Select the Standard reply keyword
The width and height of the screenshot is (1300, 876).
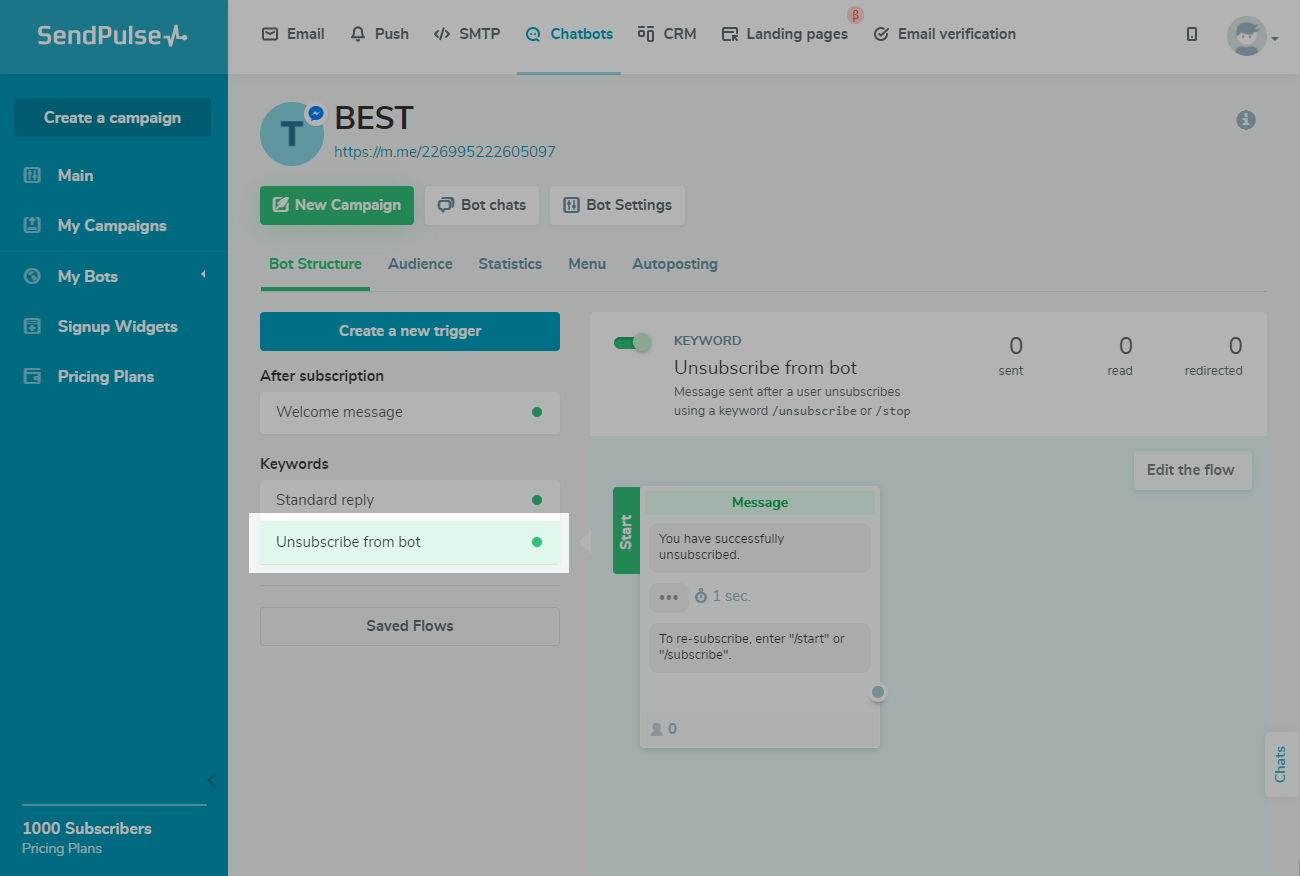(410, 500)
